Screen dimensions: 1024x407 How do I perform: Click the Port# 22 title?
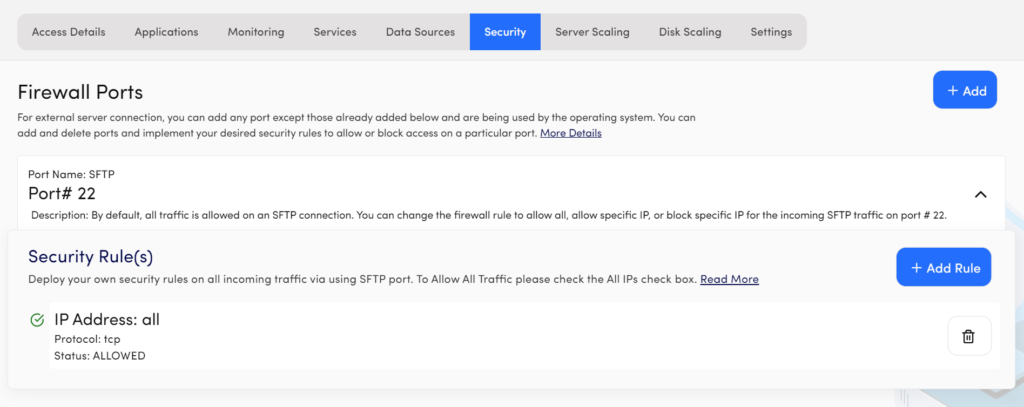(62, 193)
